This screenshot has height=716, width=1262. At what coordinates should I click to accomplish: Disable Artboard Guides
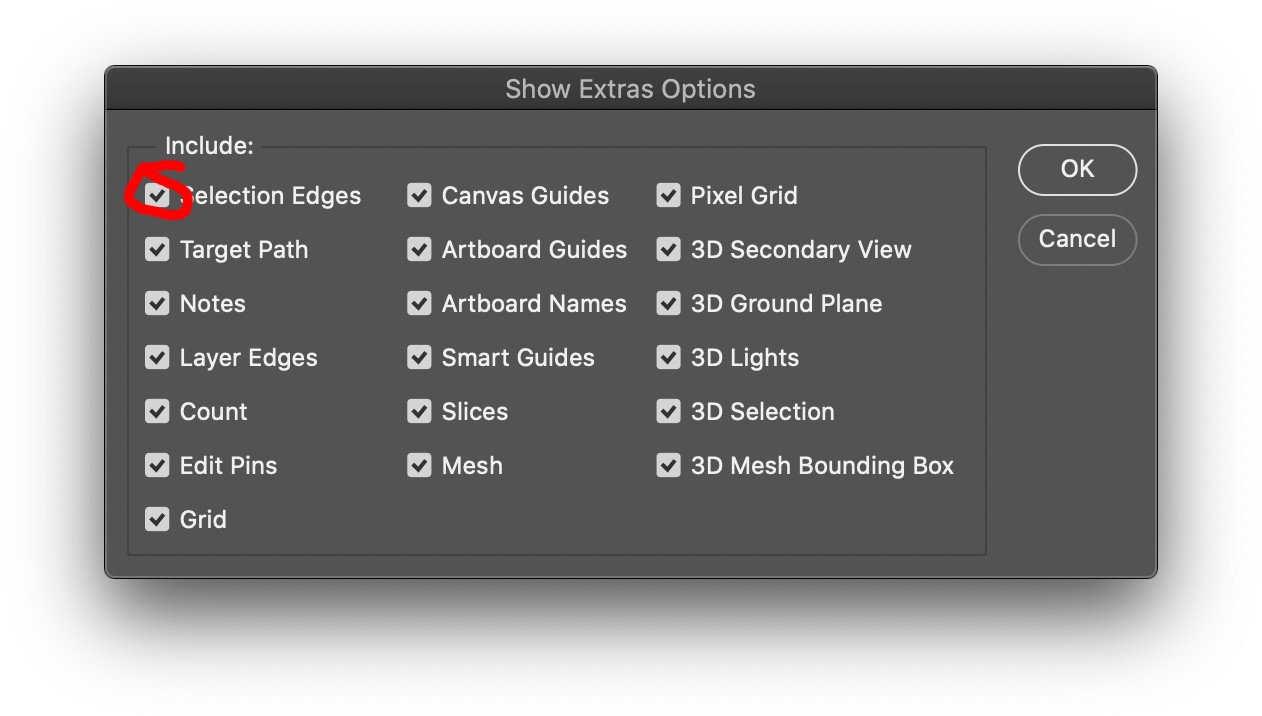click(419, 249)
